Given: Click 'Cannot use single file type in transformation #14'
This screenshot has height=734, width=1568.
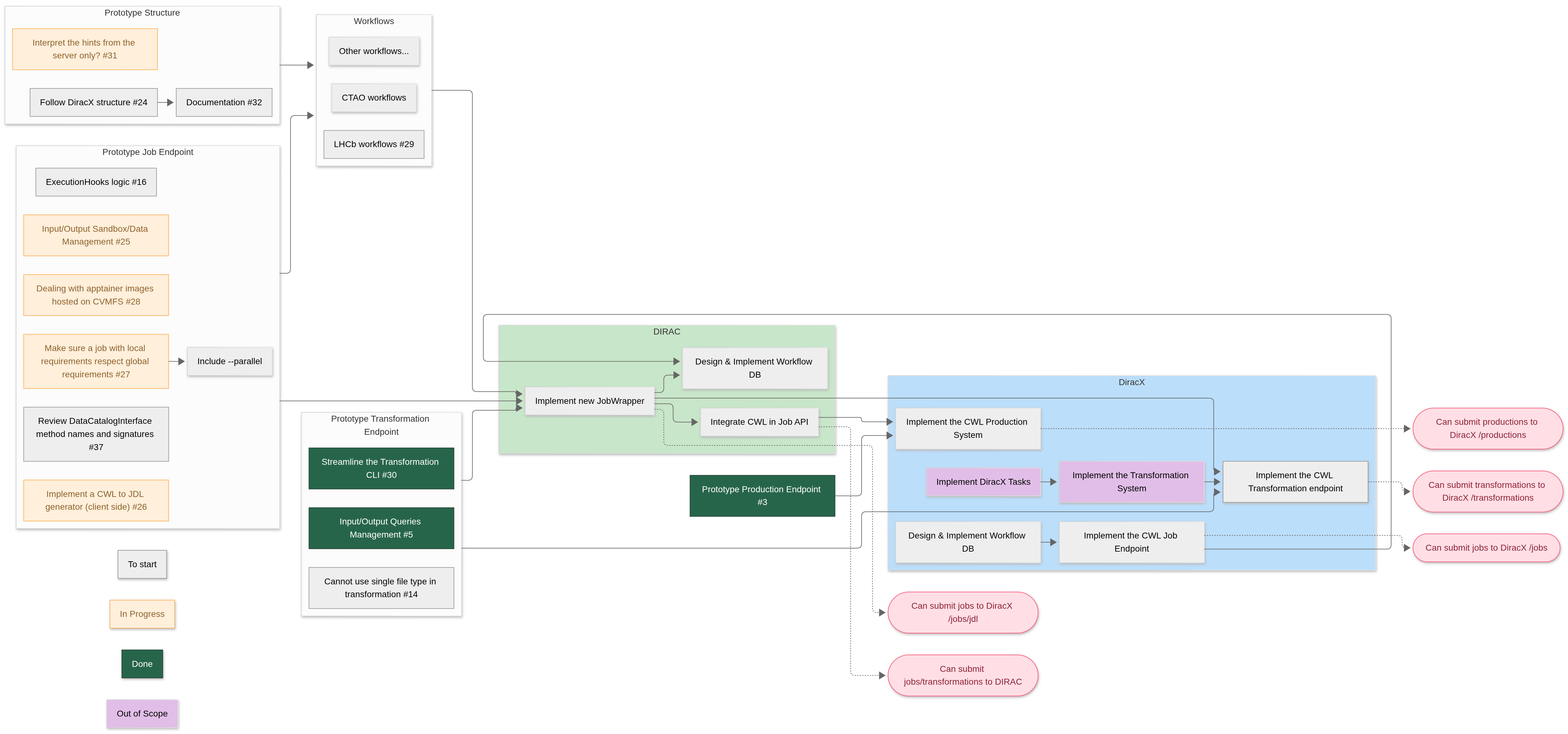Looking at the screenshot, I should pyautogui.click(x=380, y=587).
